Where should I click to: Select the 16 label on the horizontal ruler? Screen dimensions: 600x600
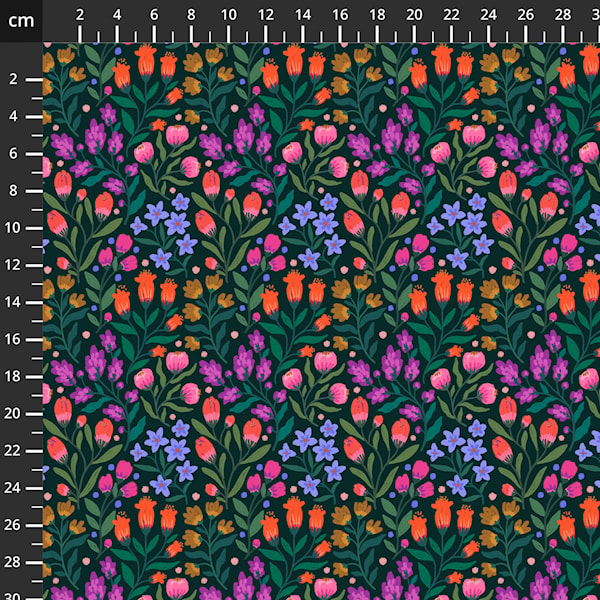(340, 15)
